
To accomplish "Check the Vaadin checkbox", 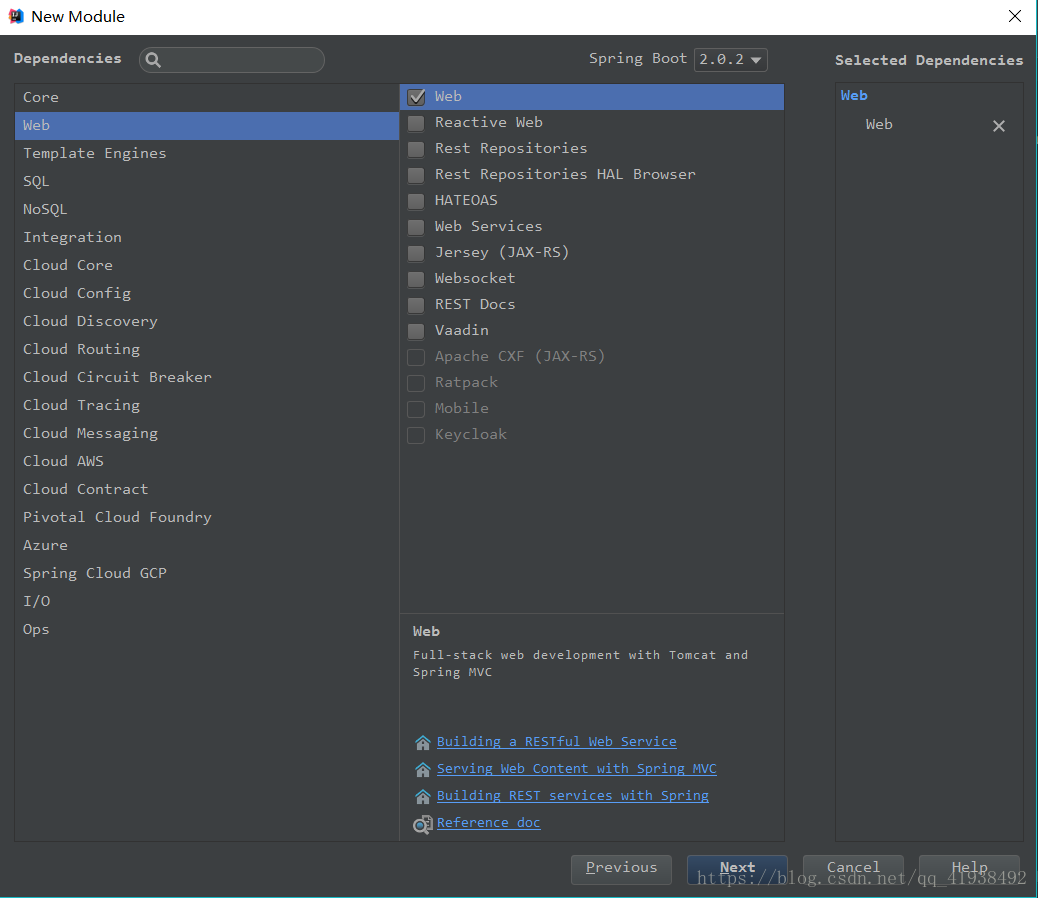I will [x=416, y=331].
